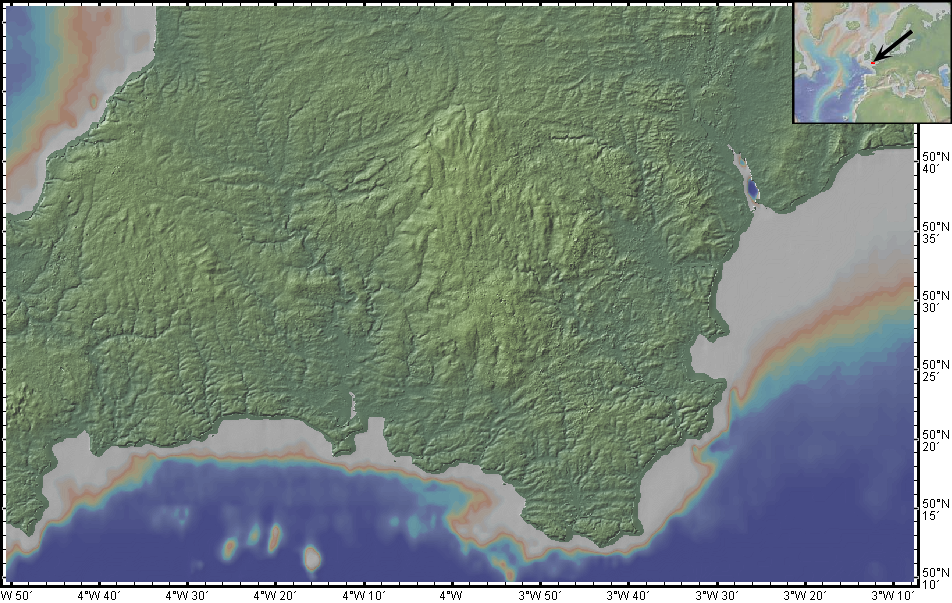952x603 pixels.
Task: Click the inset overview map thumbnail
Action: pyautogui.click(x=871, y=62)
